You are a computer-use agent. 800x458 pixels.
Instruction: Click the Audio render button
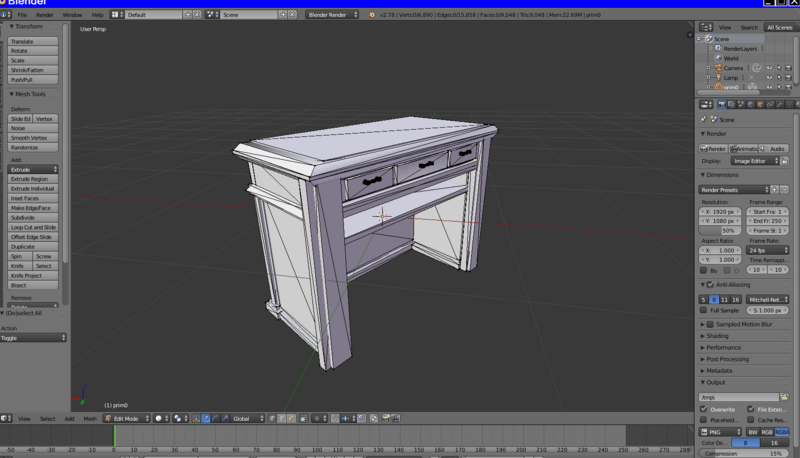point(774,148)
